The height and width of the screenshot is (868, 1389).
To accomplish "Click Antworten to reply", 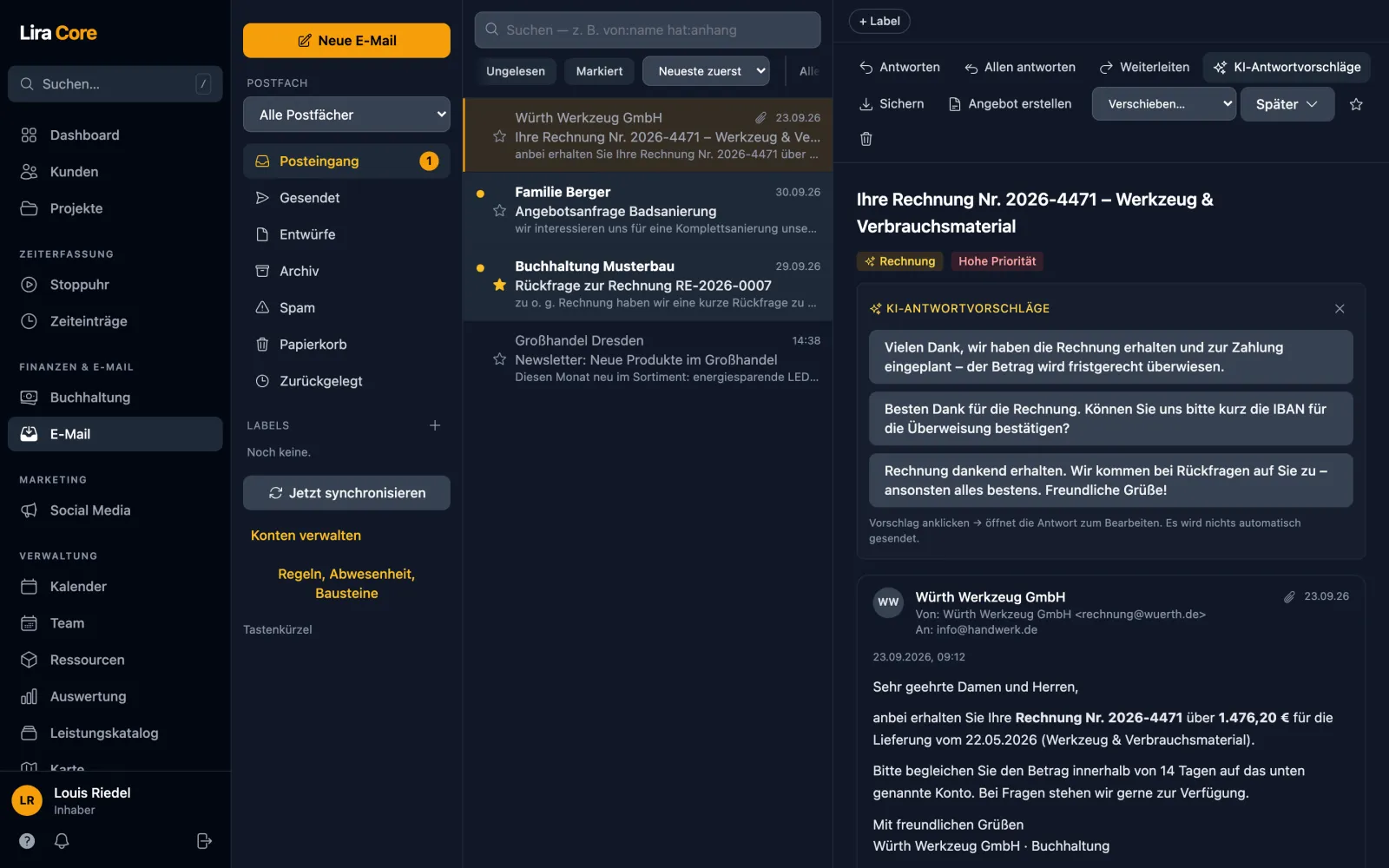I will click(x=899, y=67).
